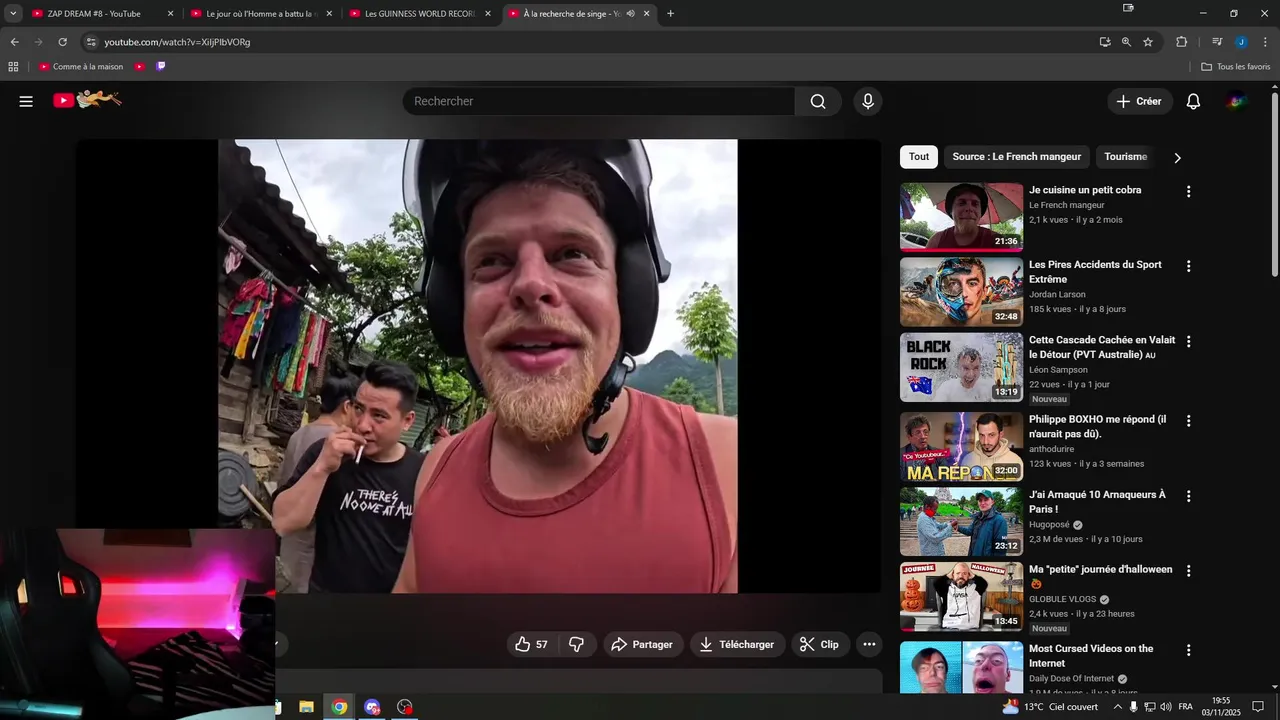
Task: Open "Tous les favoris" folder
Action: tap(1235, 67)
